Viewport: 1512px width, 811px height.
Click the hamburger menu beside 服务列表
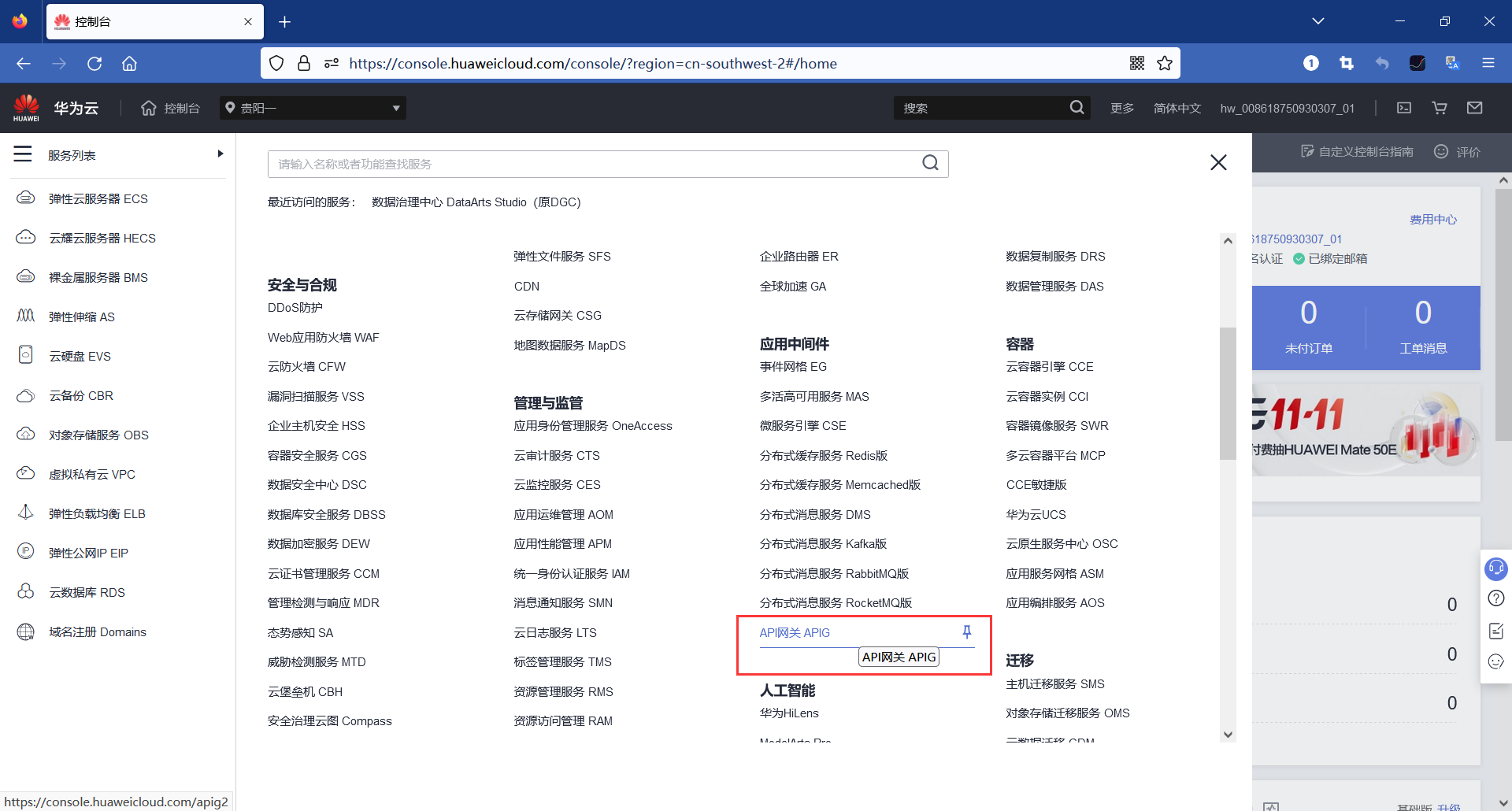[22, 154]
